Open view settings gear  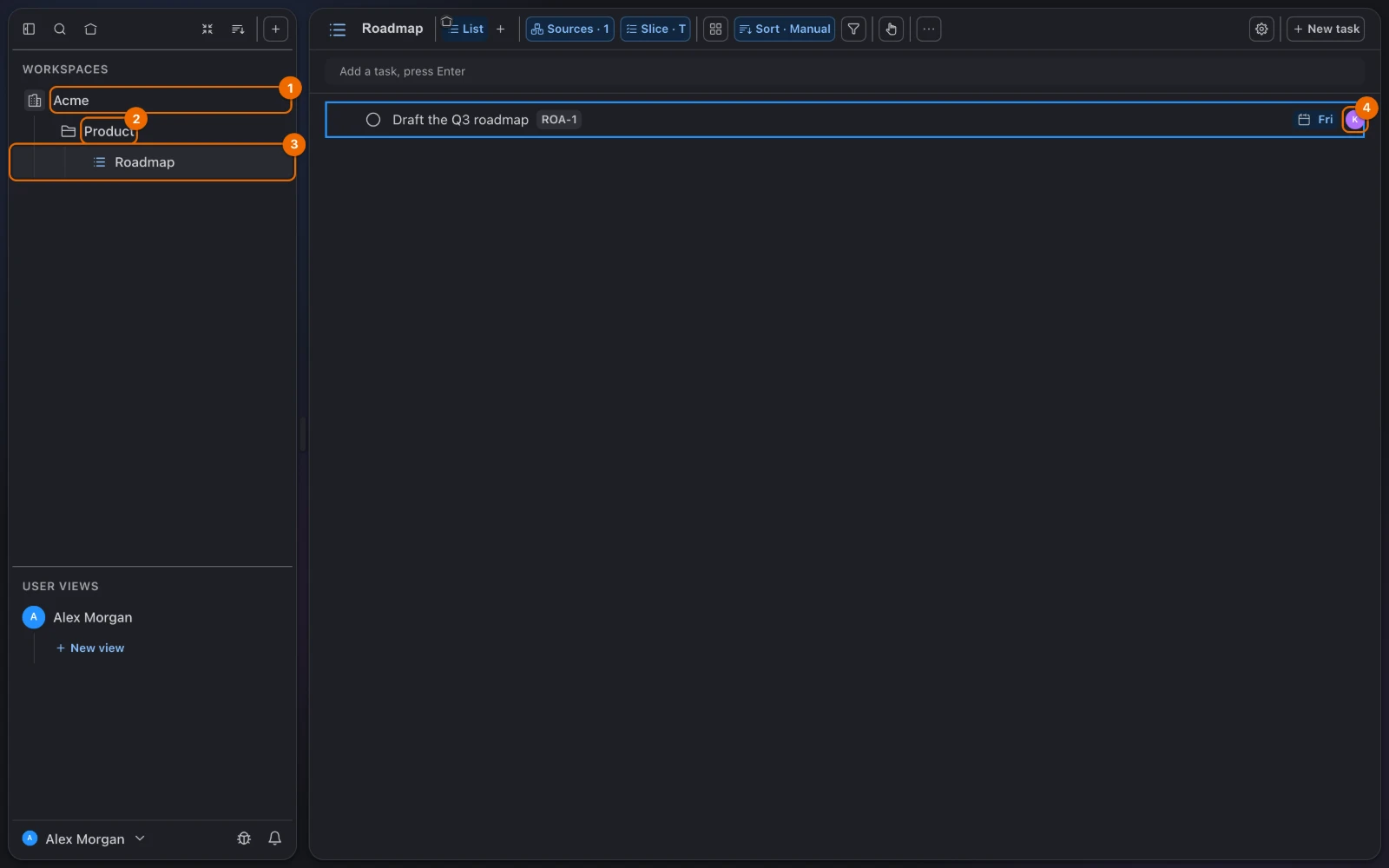pyautogui.click(x=1261, y=29)
